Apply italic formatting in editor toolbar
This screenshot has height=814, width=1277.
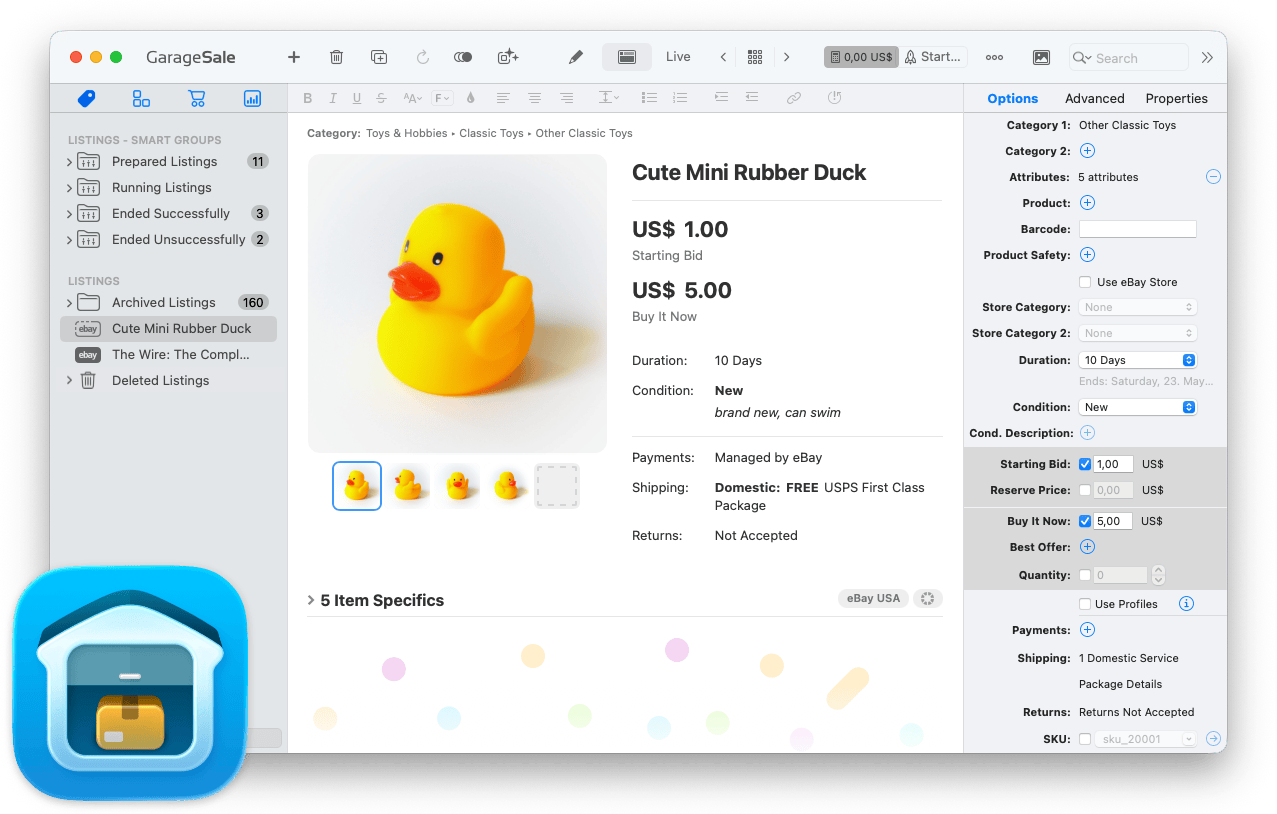(333, 98)
